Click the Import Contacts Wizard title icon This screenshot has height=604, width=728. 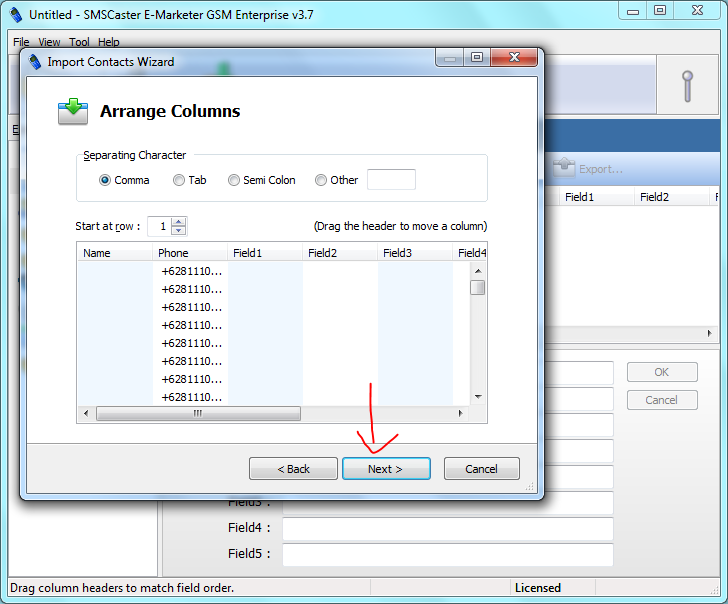(35, 62)
